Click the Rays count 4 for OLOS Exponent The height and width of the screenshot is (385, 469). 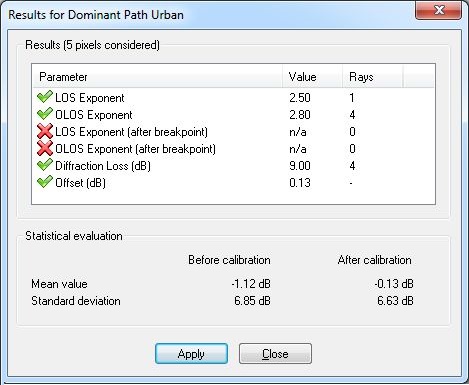click(x=352, y=115)
